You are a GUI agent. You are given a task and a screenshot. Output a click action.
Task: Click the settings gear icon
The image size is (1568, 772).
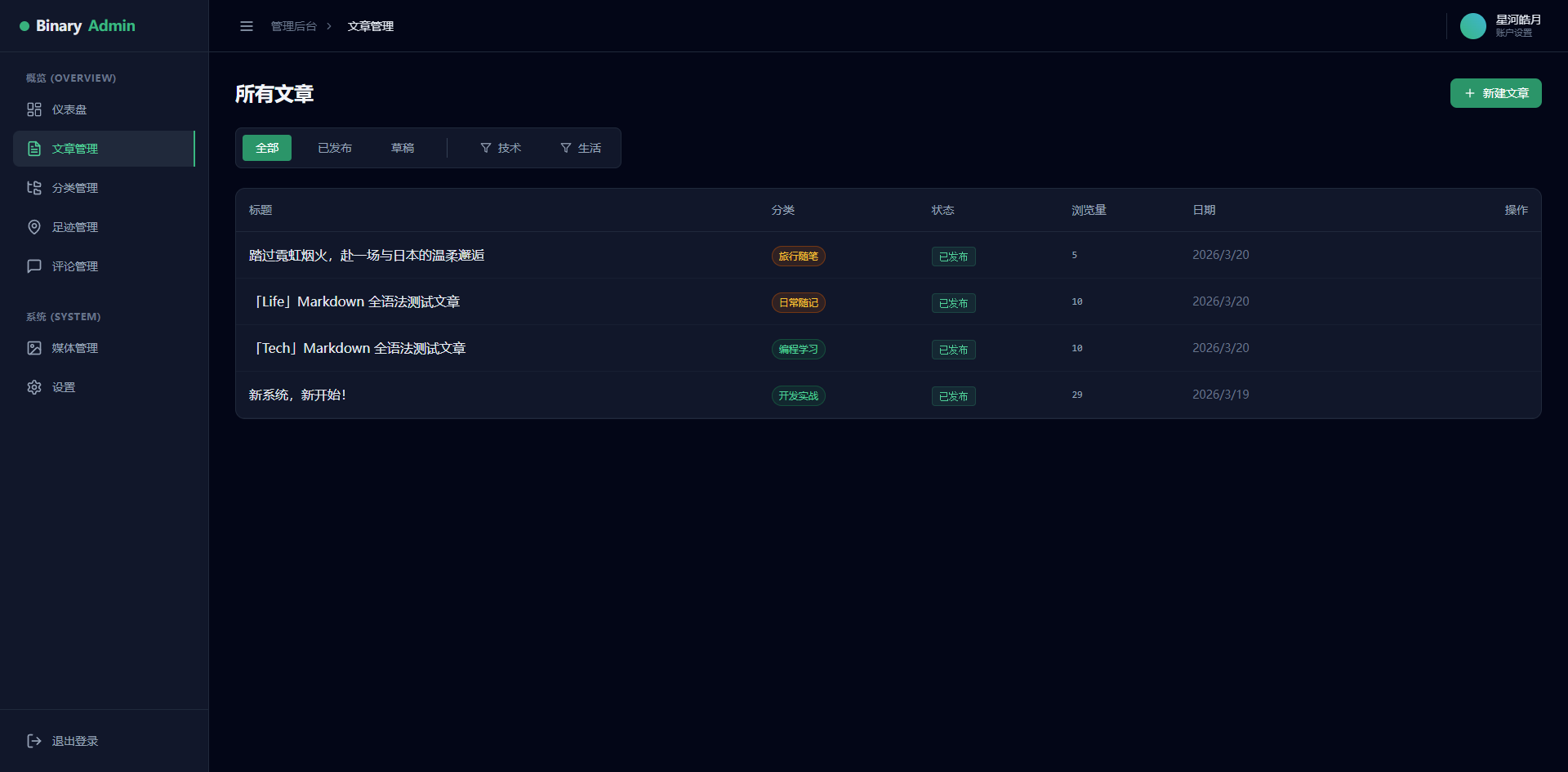[34, 387]
